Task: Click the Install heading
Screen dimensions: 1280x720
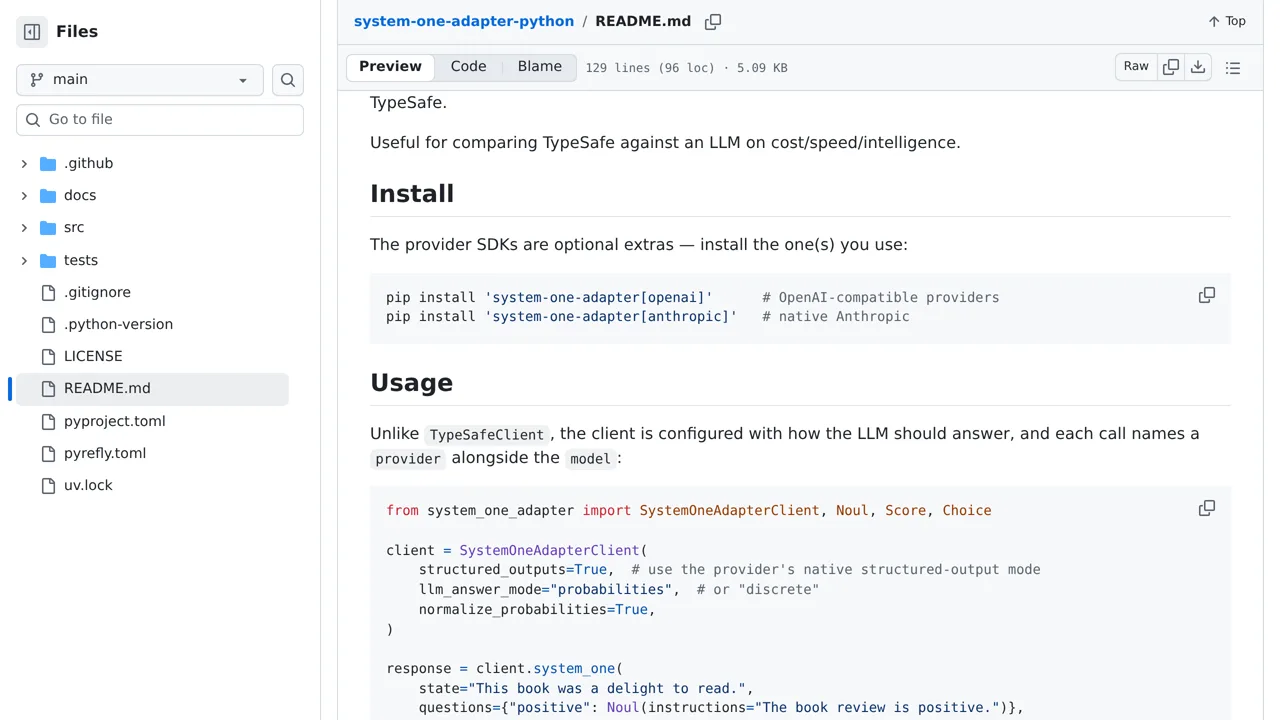Action: (x=412, y=194)
